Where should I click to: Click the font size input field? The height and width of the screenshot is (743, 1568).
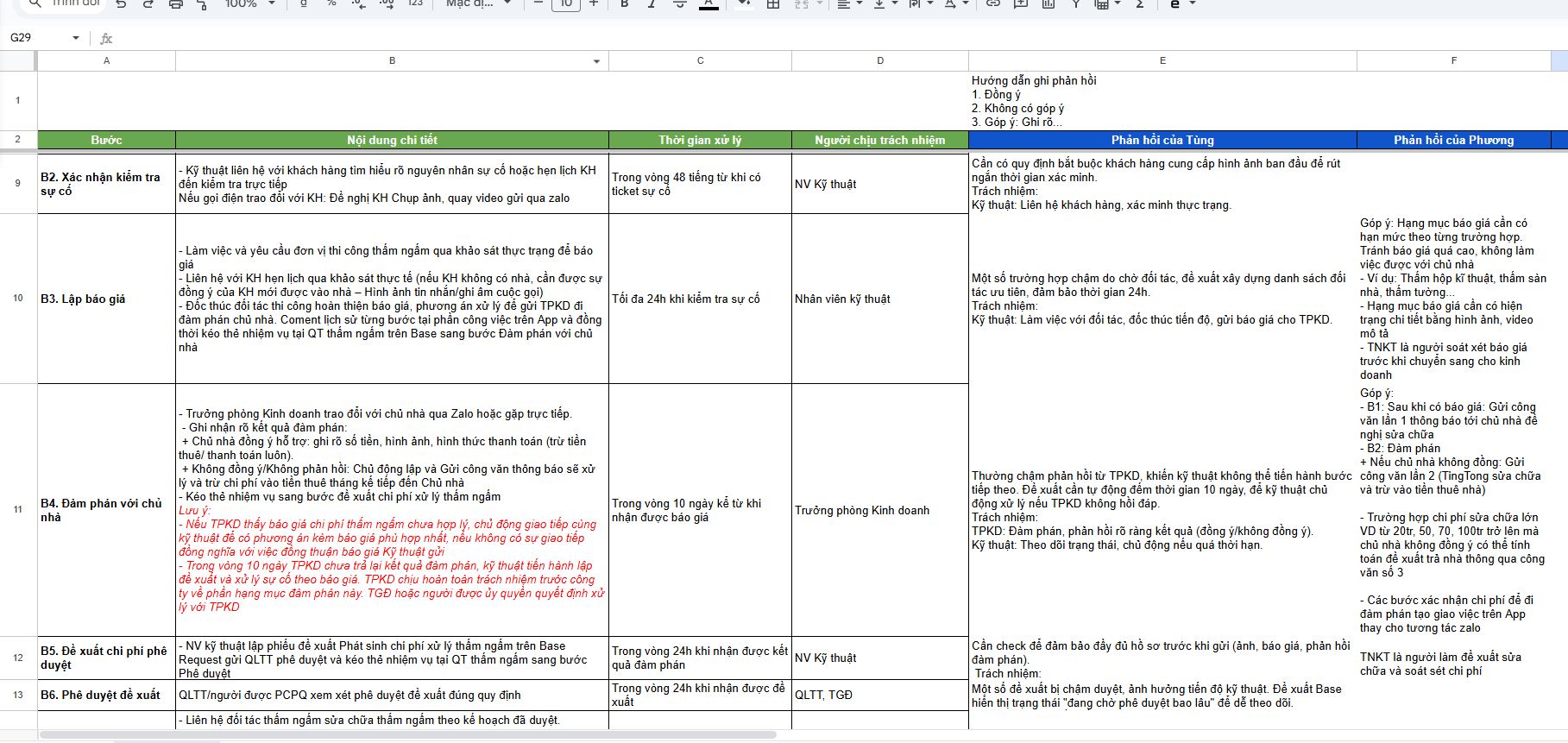click(565, 4)
